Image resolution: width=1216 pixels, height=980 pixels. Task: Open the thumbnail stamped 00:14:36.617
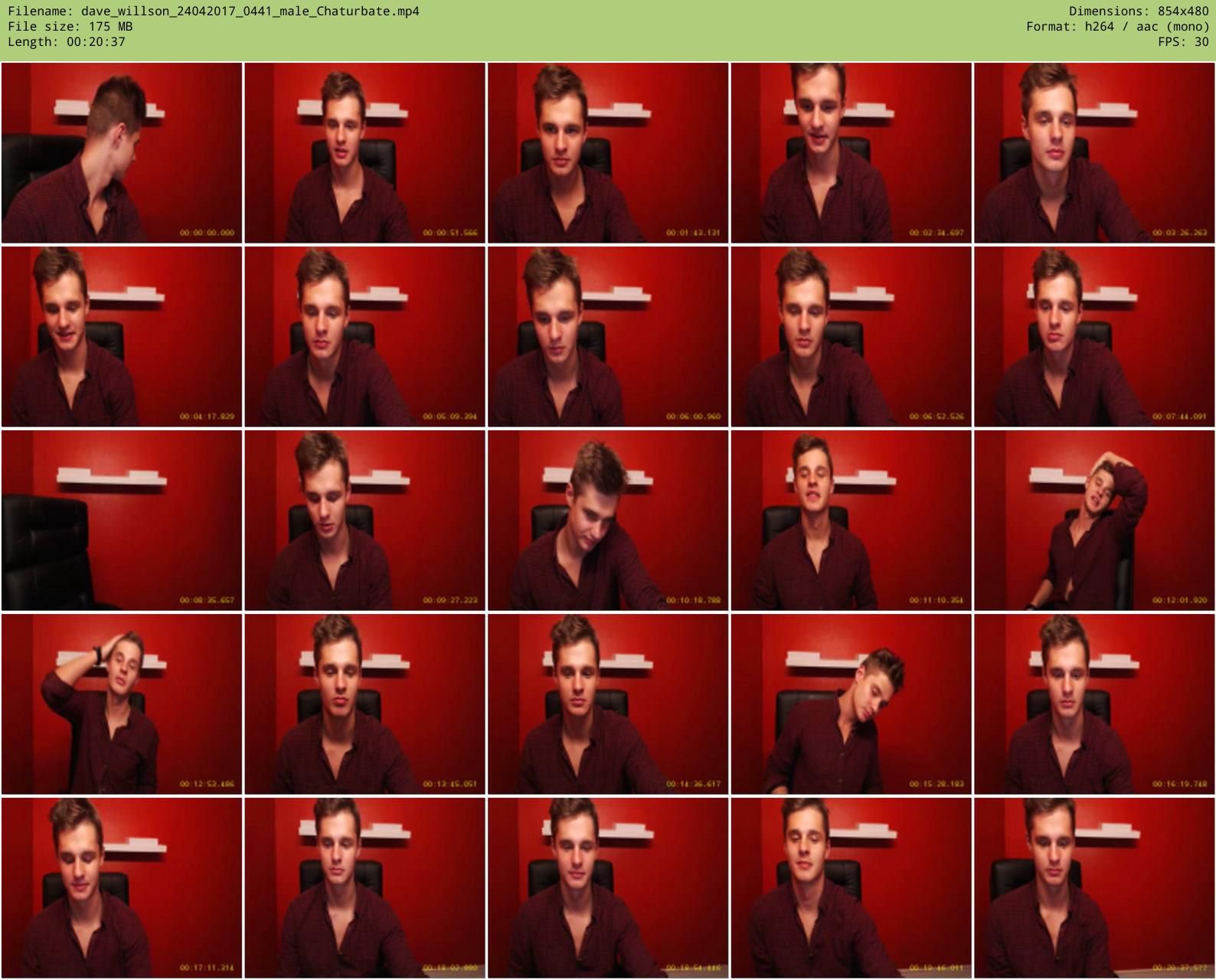(x=608, y=704)
